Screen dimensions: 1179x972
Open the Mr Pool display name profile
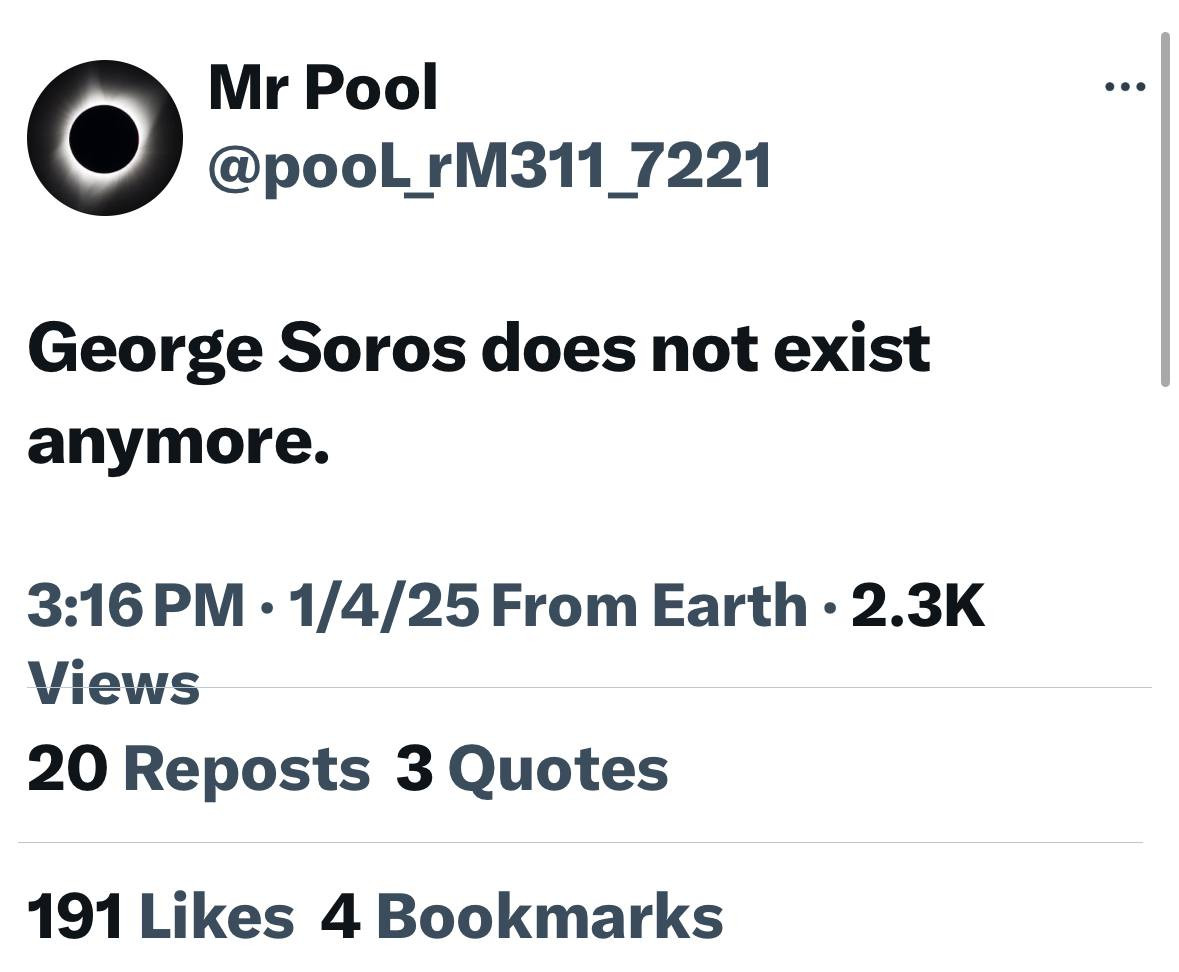pos(323,88)
